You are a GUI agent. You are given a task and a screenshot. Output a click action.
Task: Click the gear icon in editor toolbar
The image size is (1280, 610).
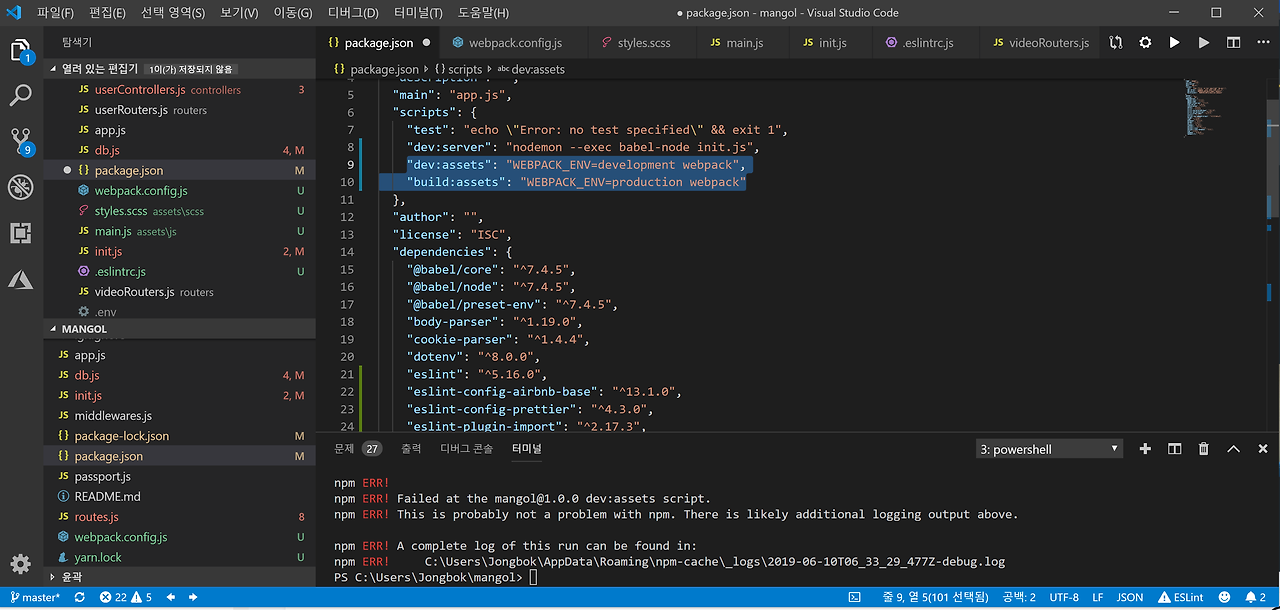click(x=1145, y=43)
